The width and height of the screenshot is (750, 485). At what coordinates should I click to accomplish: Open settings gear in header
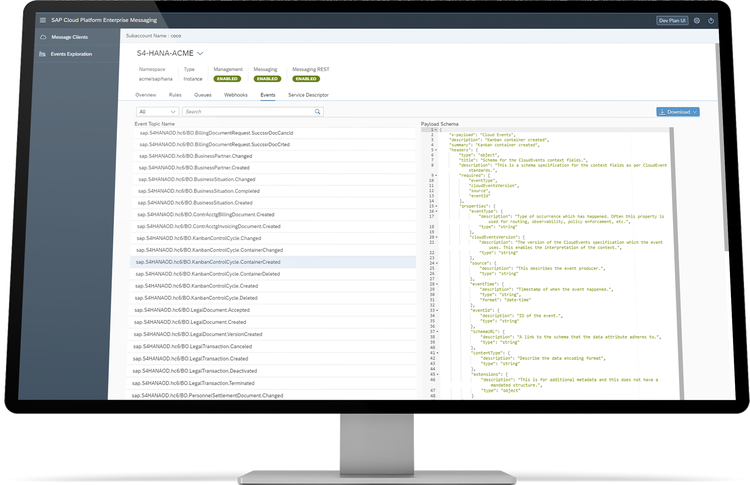[x=697, y=21]
